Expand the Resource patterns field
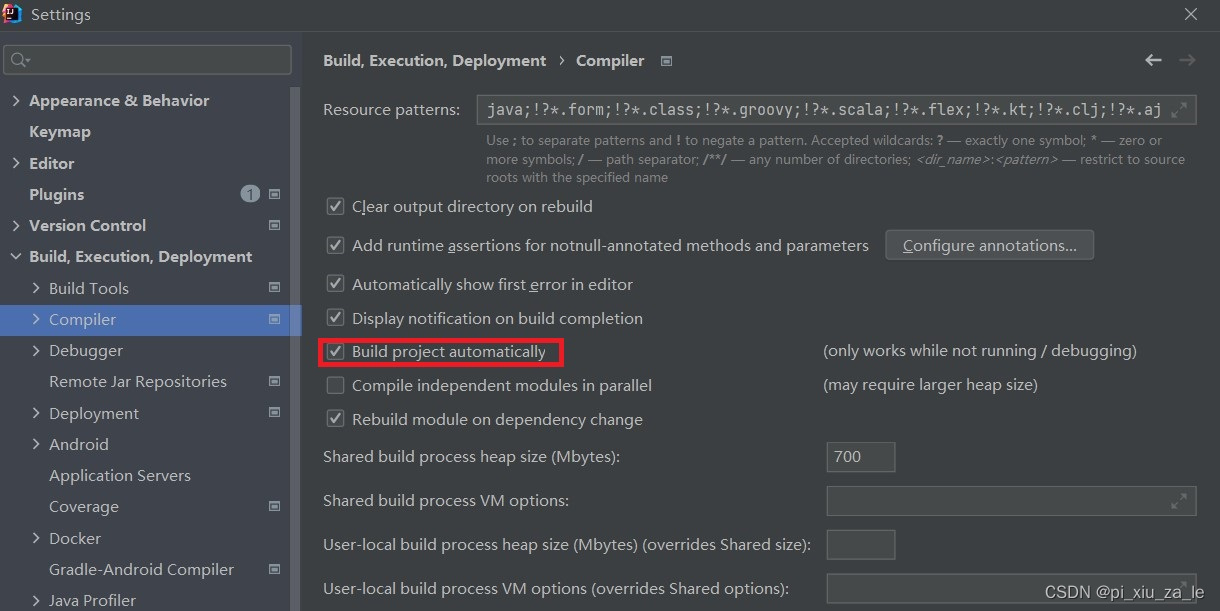The width and height of the screenshot is (1220, 611). [x=1179, y=110]
